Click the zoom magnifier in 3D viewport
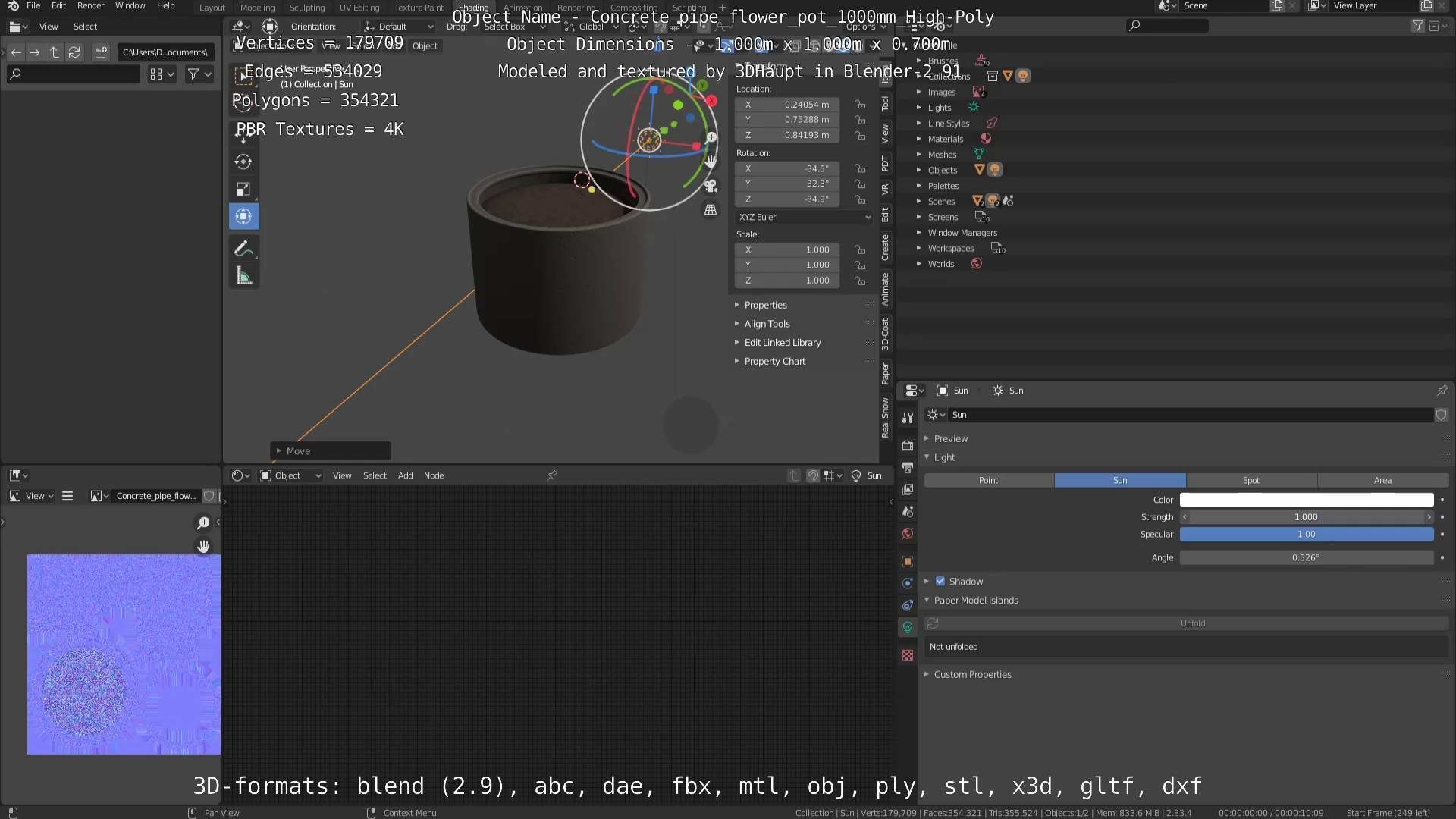The image size is (1456, 819). tap(711, 137)
